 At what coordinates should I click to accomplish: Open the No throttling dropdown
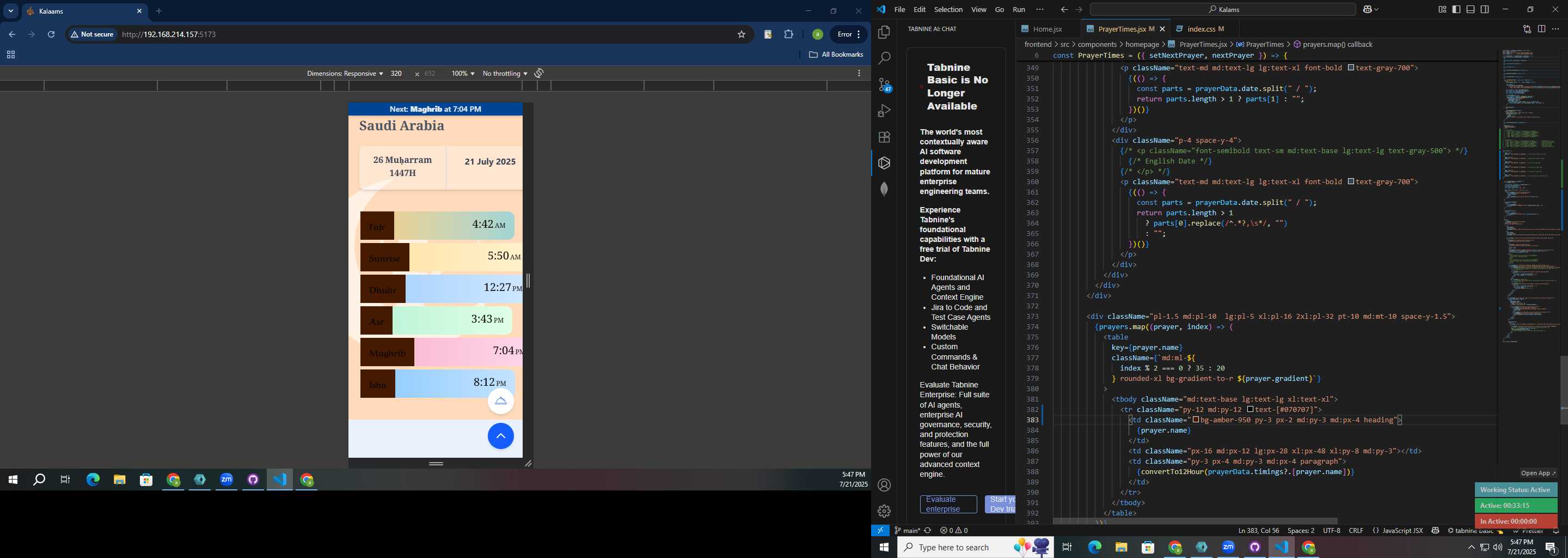(505, 74)
